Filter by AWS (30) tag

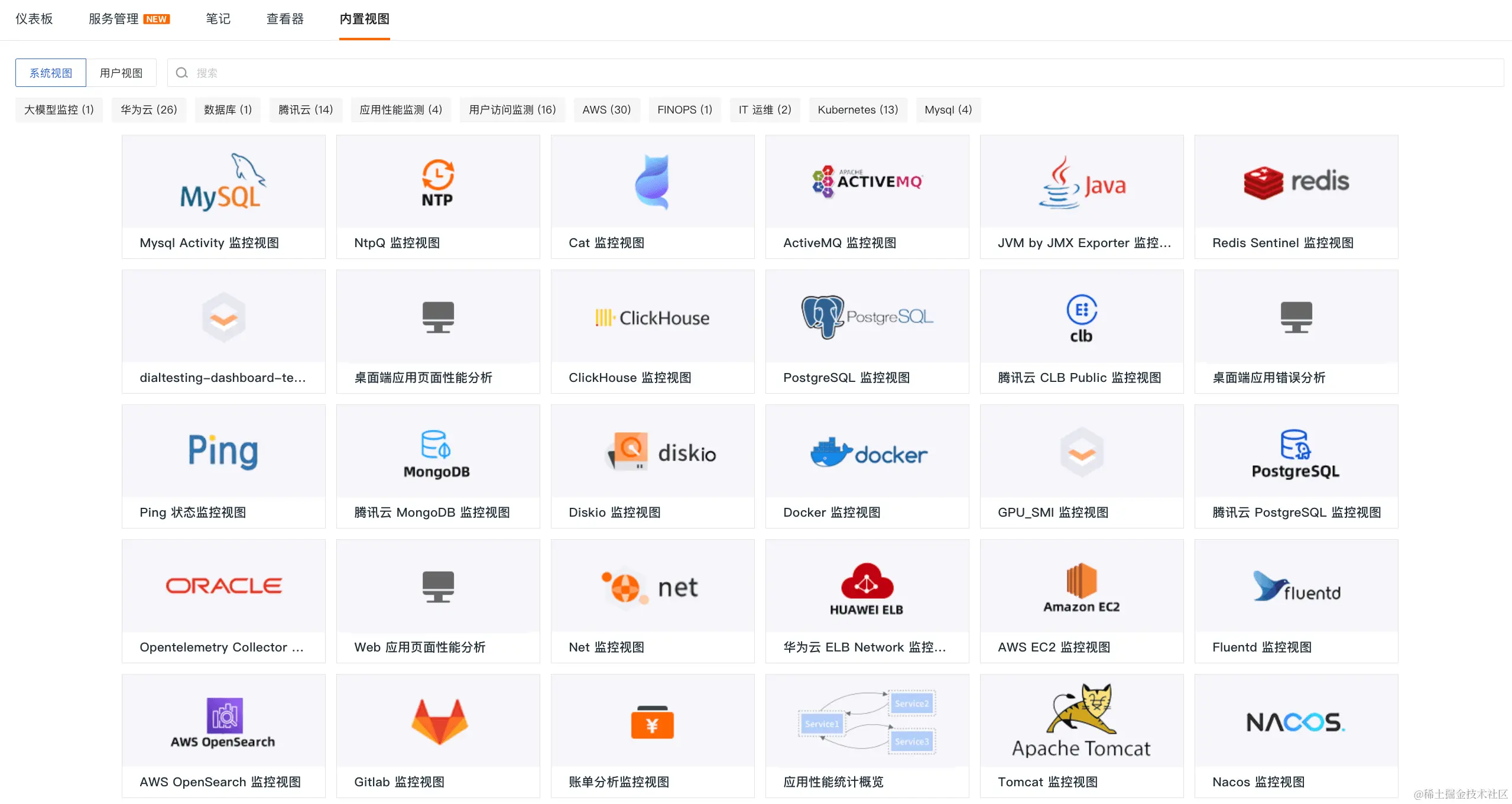tap(606, 109)
